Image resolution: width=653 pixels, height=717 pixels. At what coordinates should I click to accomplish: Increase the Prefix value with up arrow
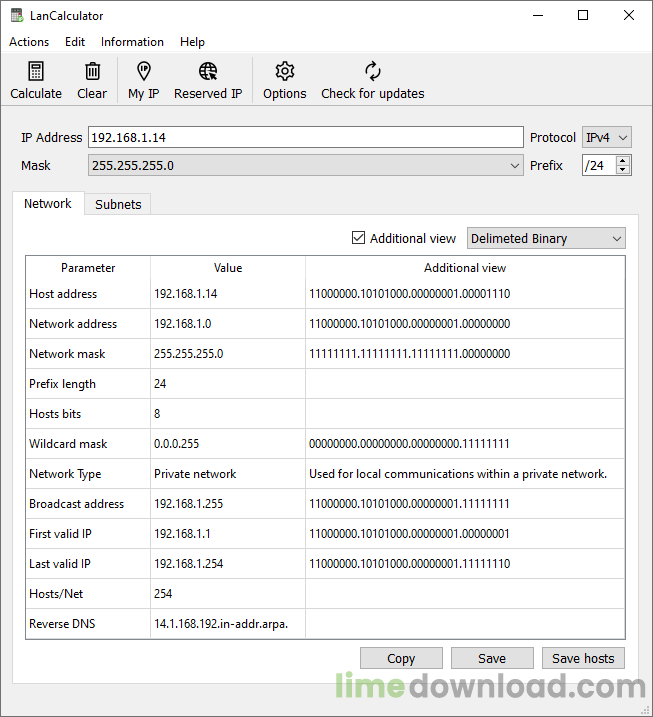pos(622,161)
